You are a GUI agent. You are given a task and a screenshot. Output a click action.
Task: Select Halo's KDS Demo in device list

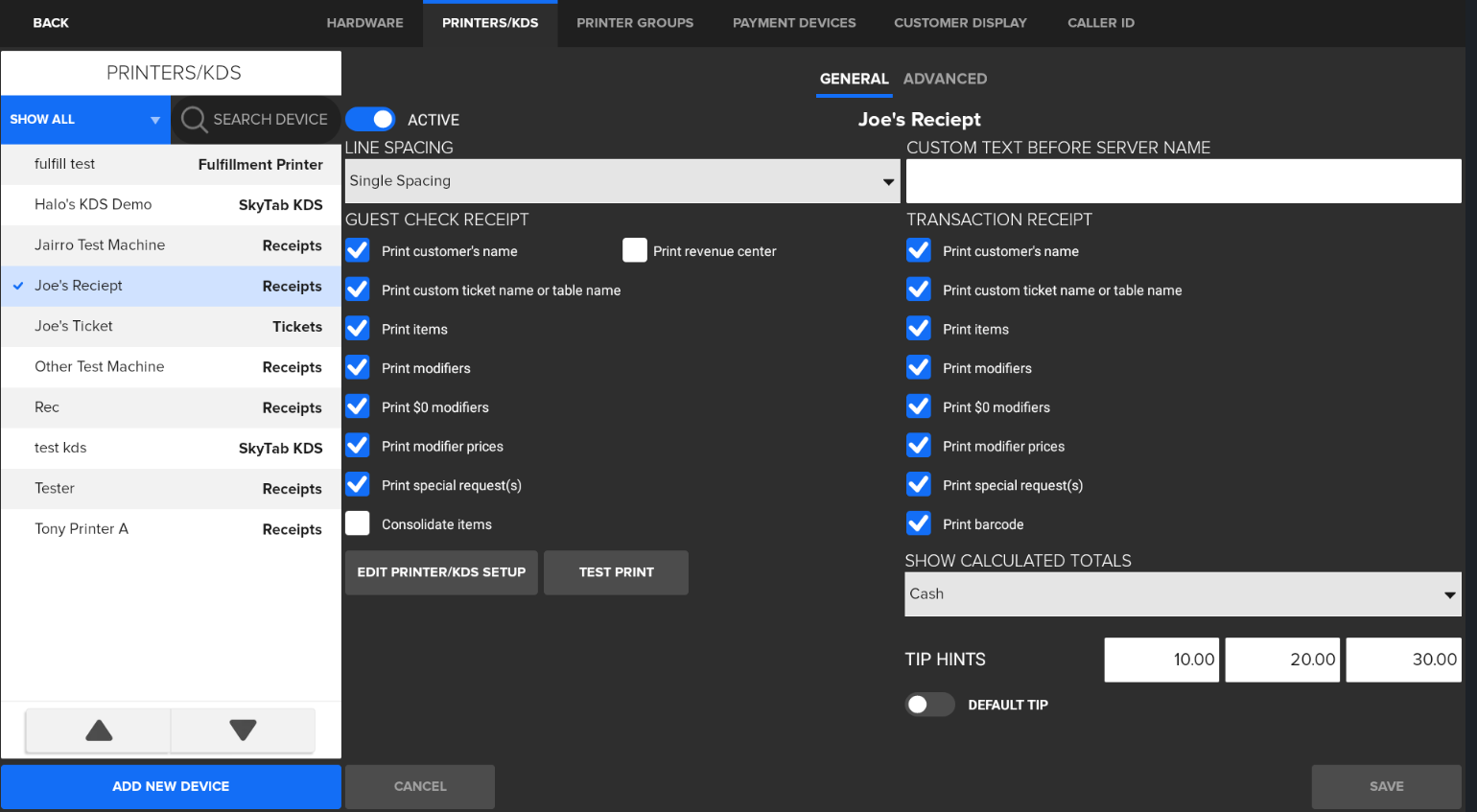(x=171, y=205)
